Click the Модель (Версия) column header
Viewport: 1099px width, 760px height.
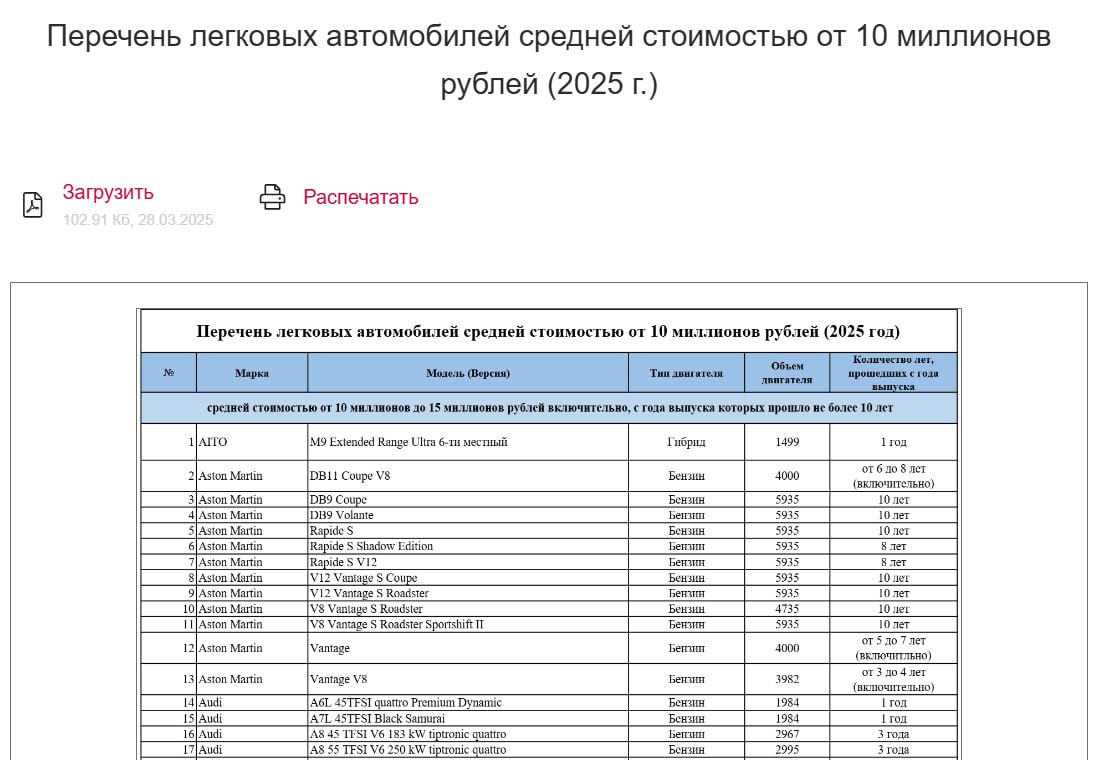tap(467, 373)
